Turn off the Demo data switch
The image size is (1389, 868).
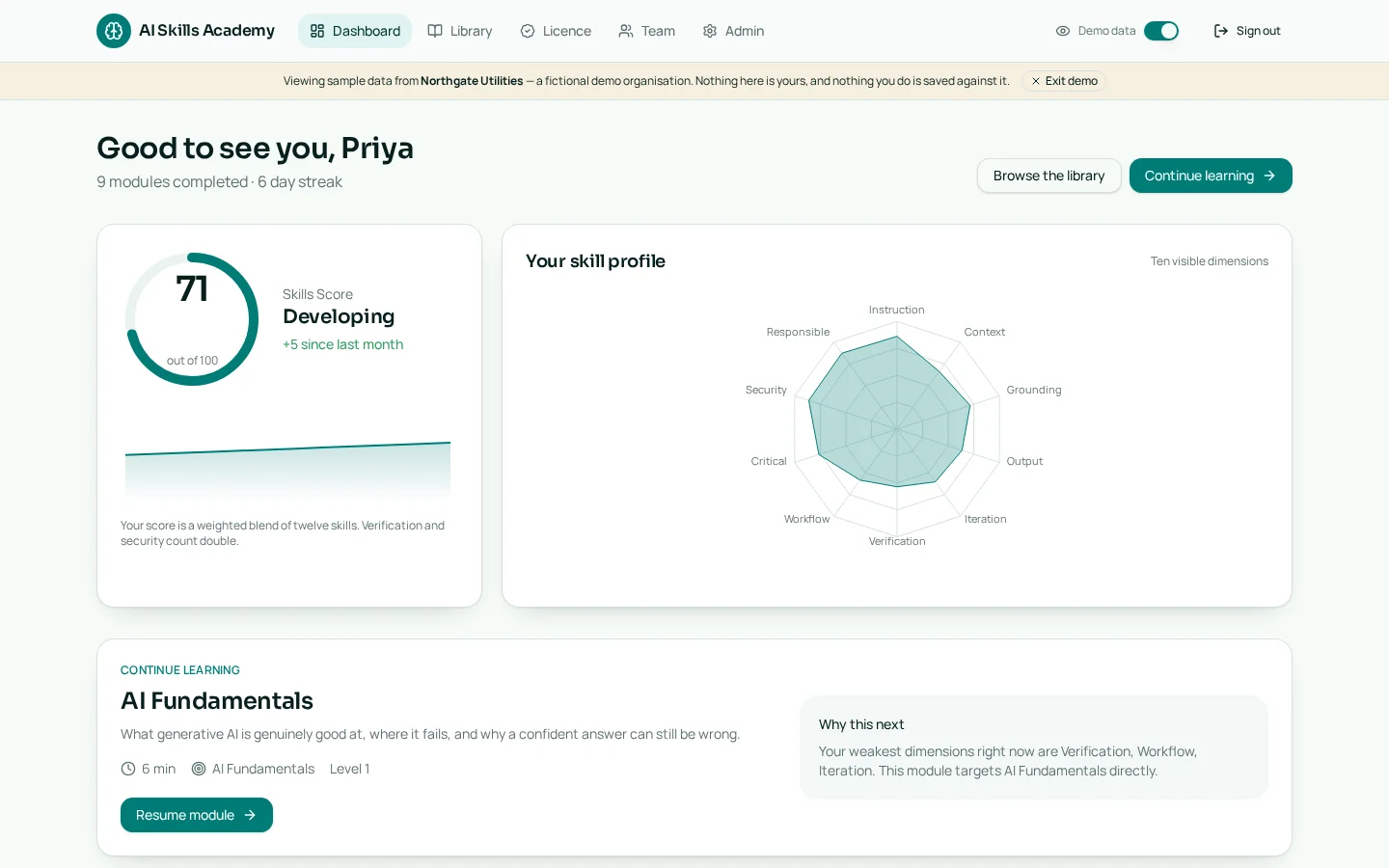coord(1161,31)
